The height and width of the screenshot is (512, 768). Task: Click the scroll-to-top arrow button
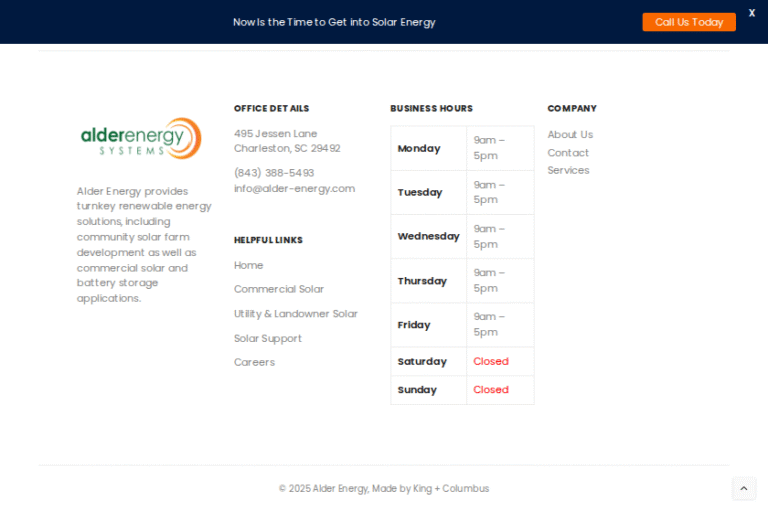pyautogui.click(x=743, y=489)
